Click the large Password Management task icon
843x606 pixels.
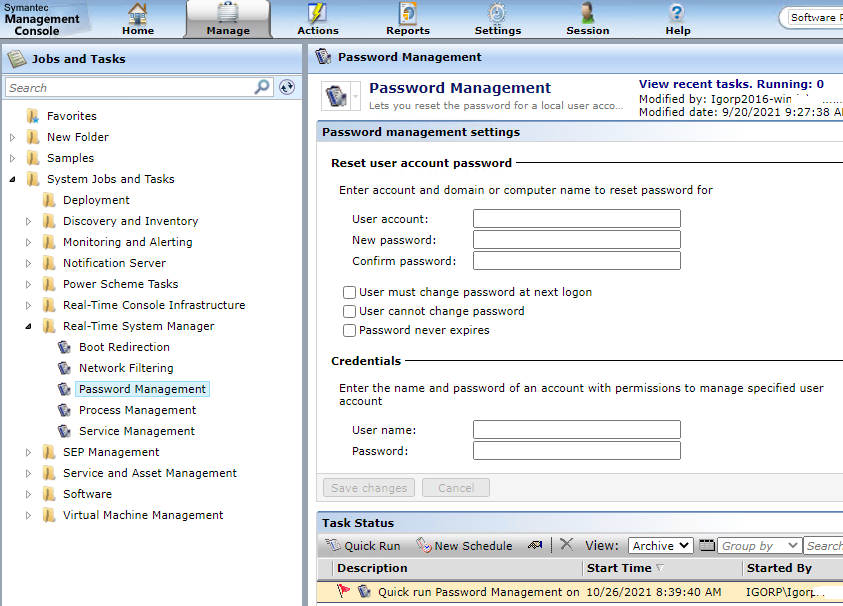click(x=337, y=96)
